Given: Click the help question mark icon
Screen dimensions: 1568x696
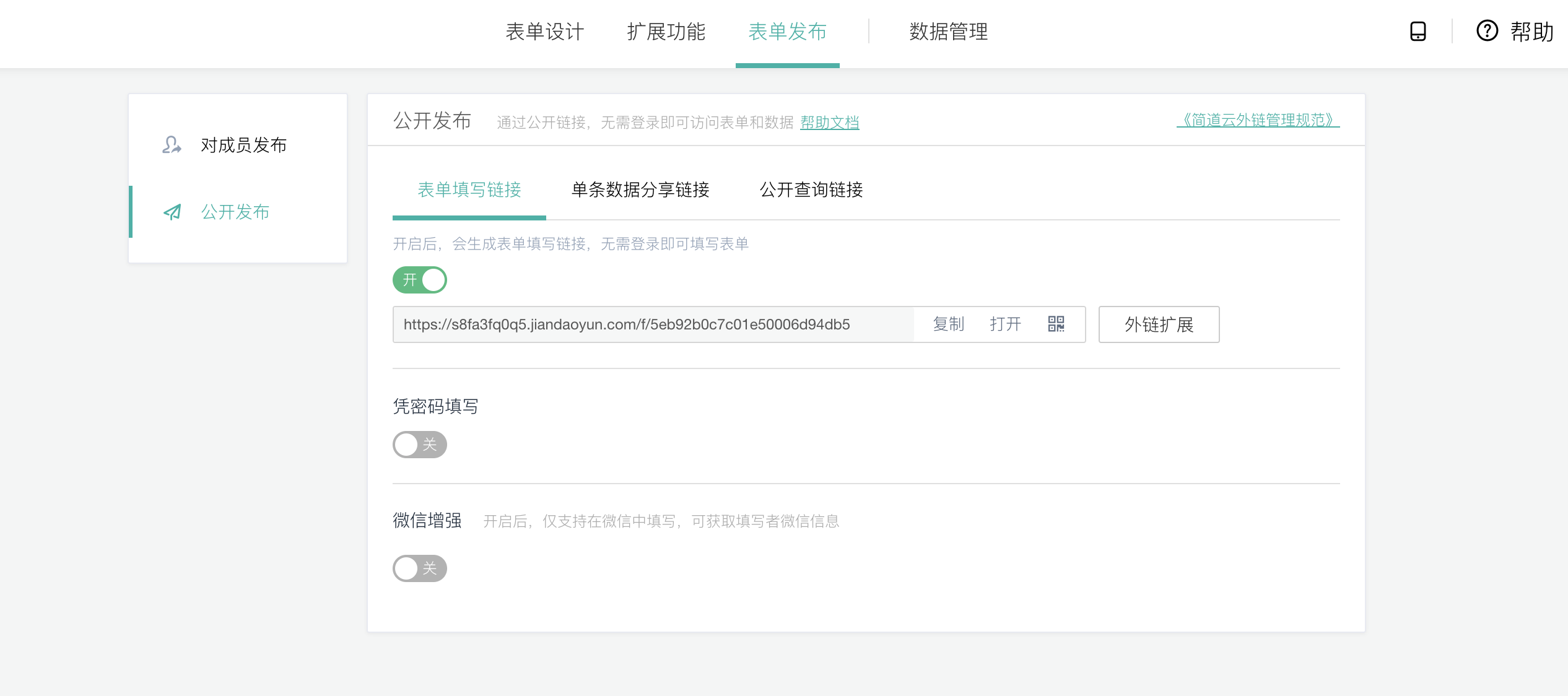Looking at the screenshot, I should (1487, 31).
